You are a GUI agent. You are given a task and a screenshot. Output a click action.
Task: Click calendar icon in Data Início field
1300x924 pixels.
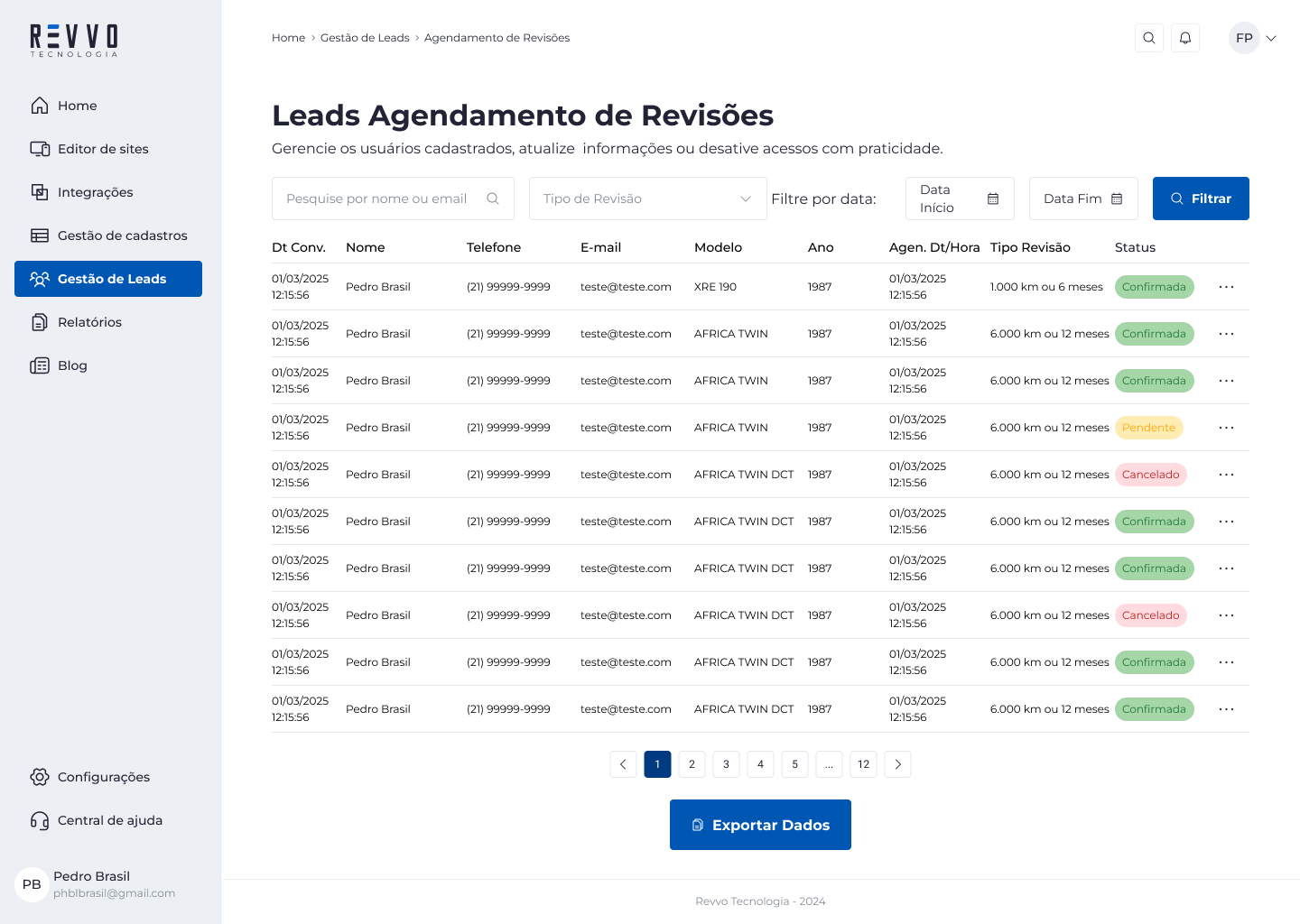[x=993, y=199]
